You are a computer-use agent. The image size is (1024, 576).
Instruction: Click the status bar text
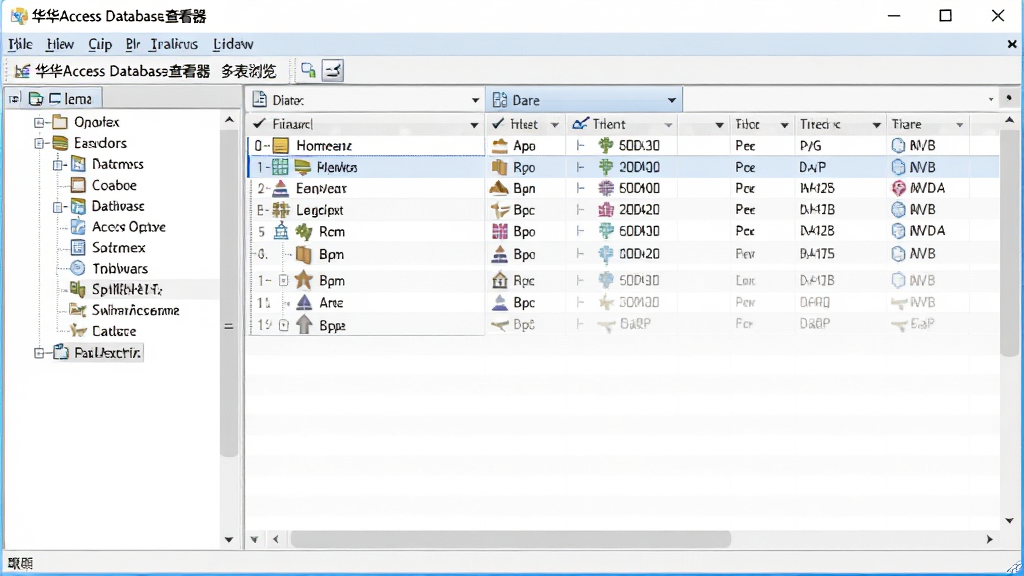pyautogui.click(x=20, y=563)
